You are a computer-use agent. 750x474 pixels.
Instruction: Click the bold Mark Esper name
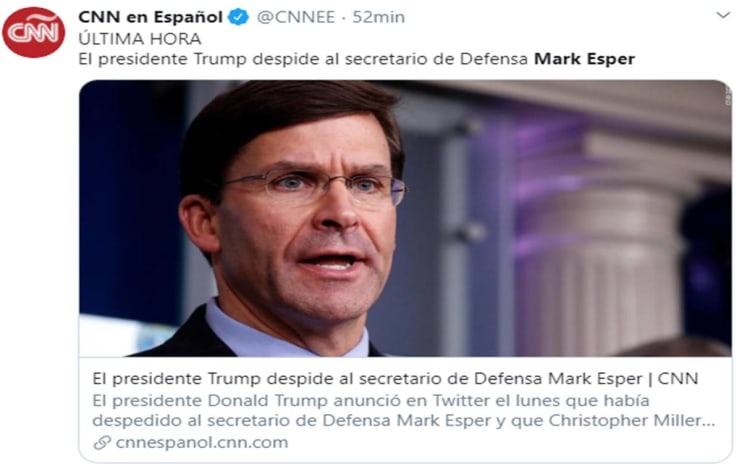pyautogui.click(x=584, y=59)
